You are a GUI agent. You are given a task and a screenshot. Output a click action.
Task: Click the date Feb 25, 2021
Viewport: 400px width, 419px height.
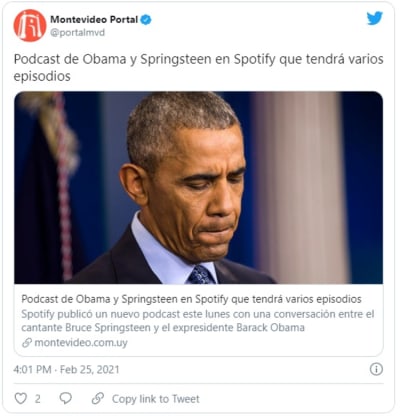click(x=90, y=369)
